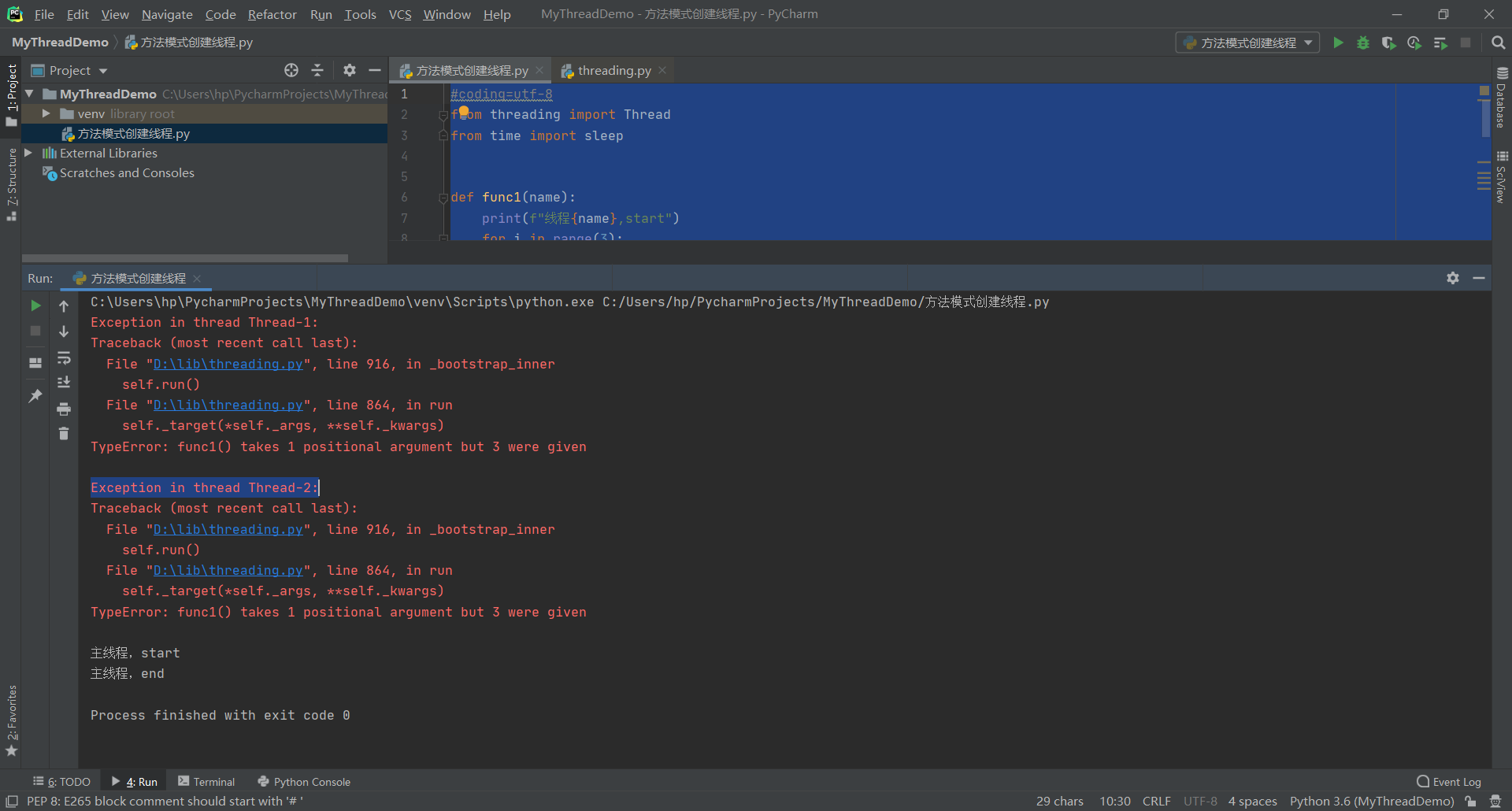1512x811 pixels.
Task: Rerun the program in the Run panel
Action: (x=35, y=306)
